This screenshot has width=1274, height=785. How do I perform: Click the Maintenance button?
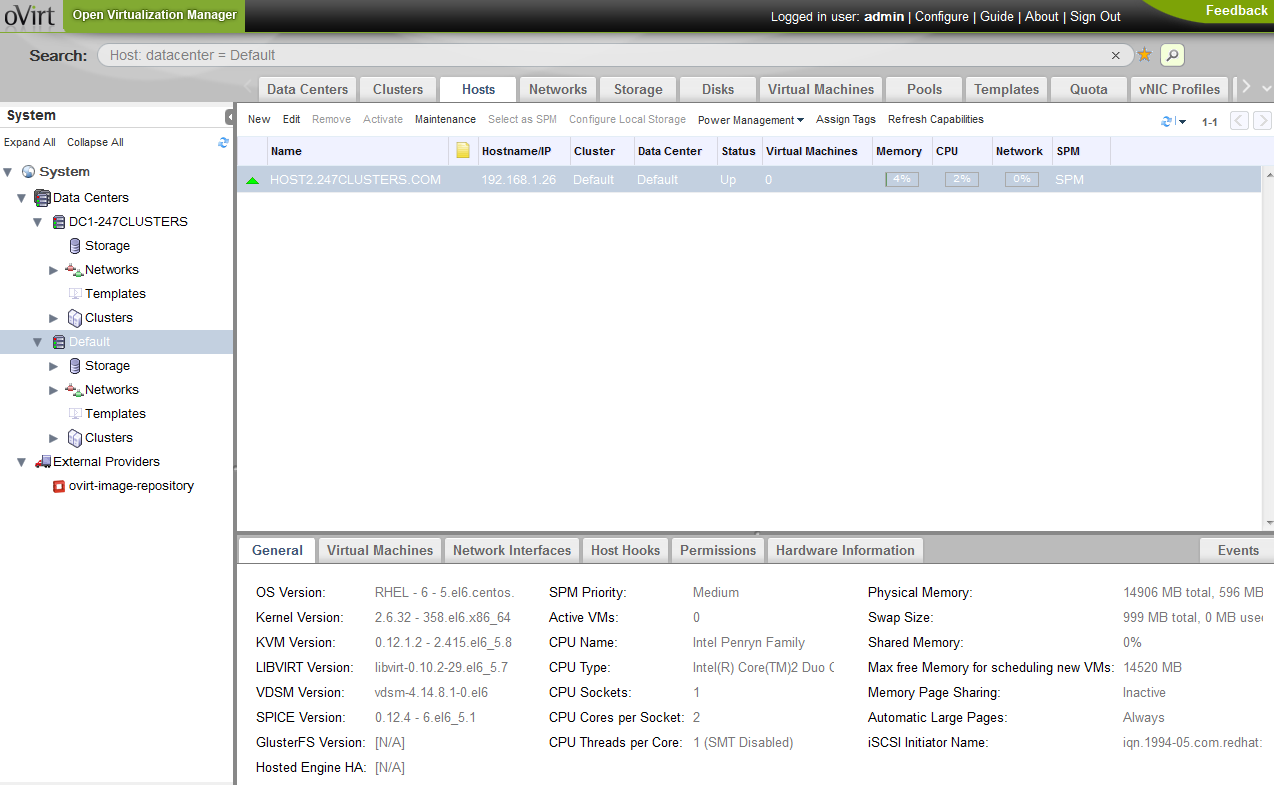[445, 120]
